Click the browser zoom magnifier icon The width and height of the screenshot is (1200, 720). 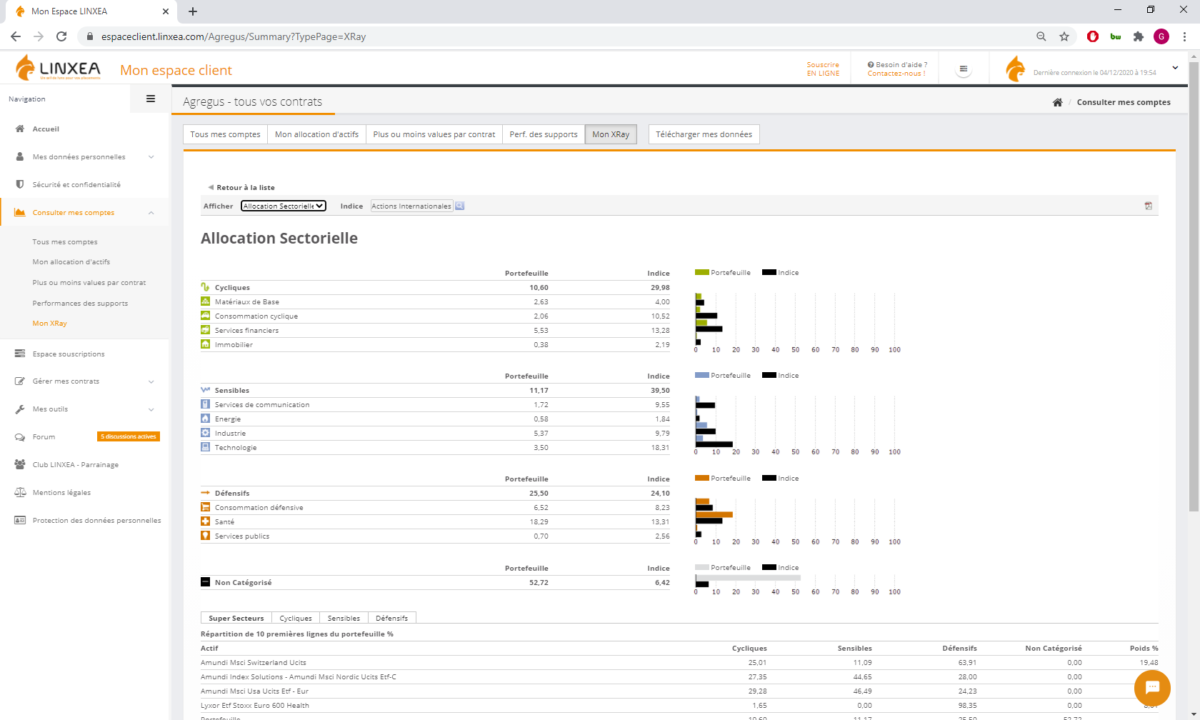click(1041, 36)
